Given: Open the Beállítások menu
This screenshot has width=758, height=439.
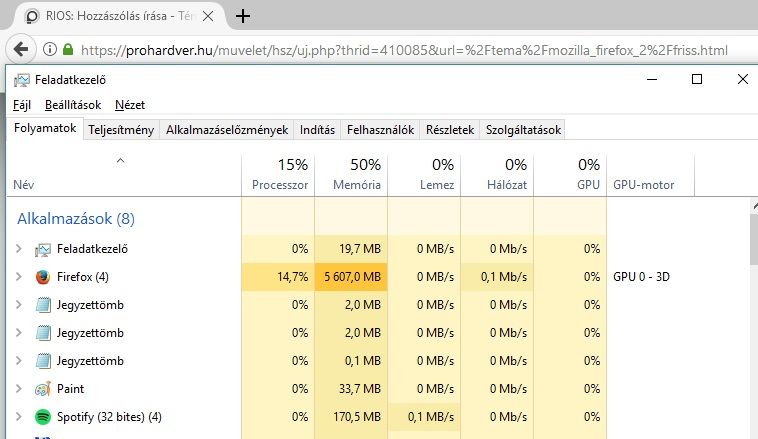Looking at the screenshot, I should point(73,105).
